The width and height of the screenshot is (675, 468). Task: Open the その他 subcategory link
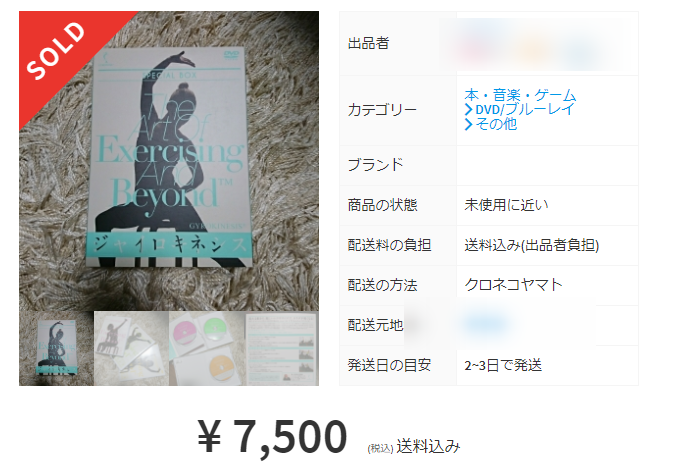click(496, 124)
